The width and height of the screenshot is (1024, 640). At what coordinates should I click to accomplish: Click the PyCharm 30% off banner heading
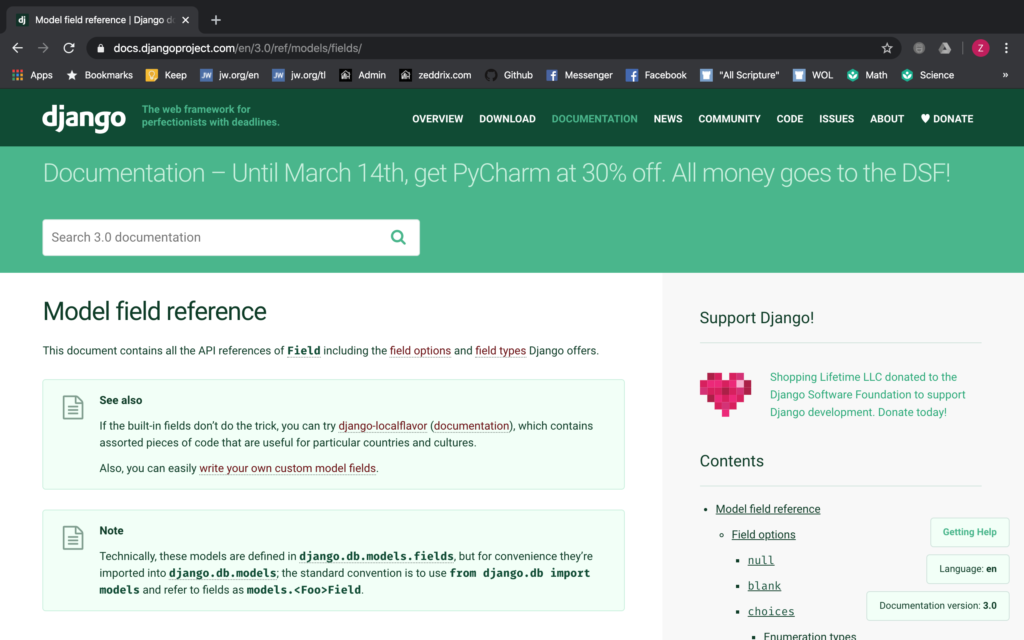496,173
